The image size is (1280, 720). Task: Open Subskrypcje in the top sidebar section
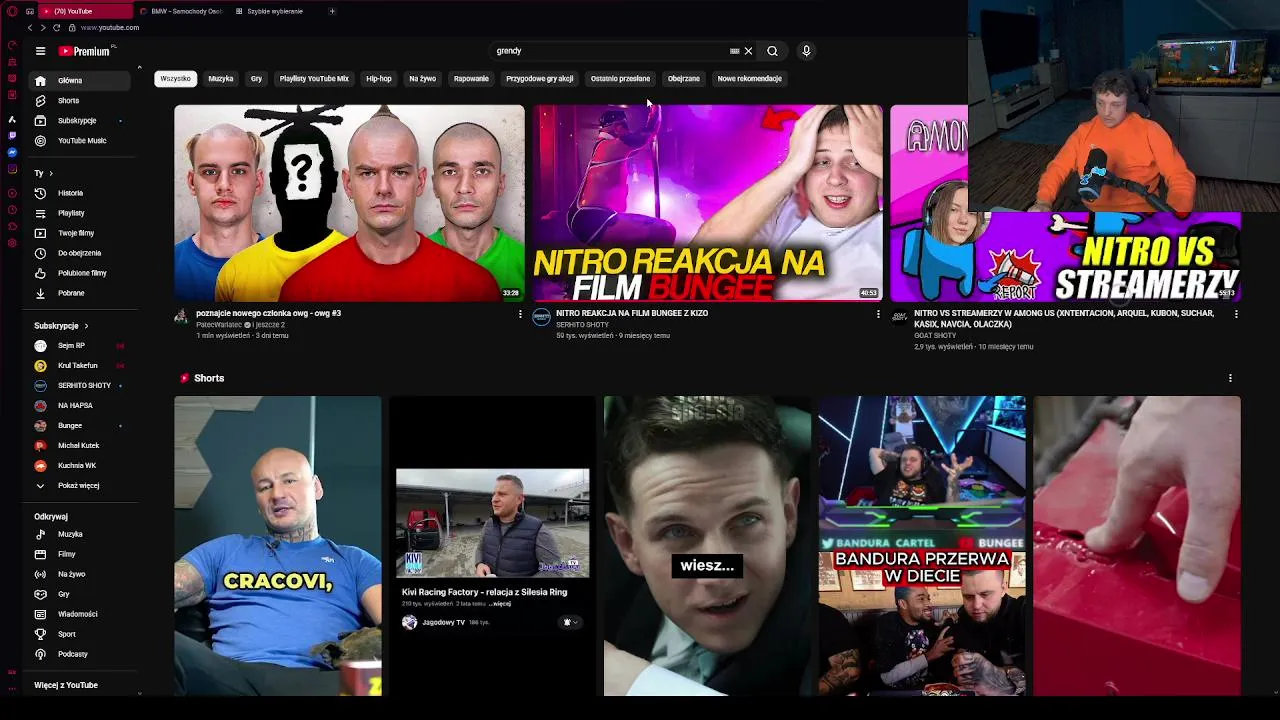(80, 120)
